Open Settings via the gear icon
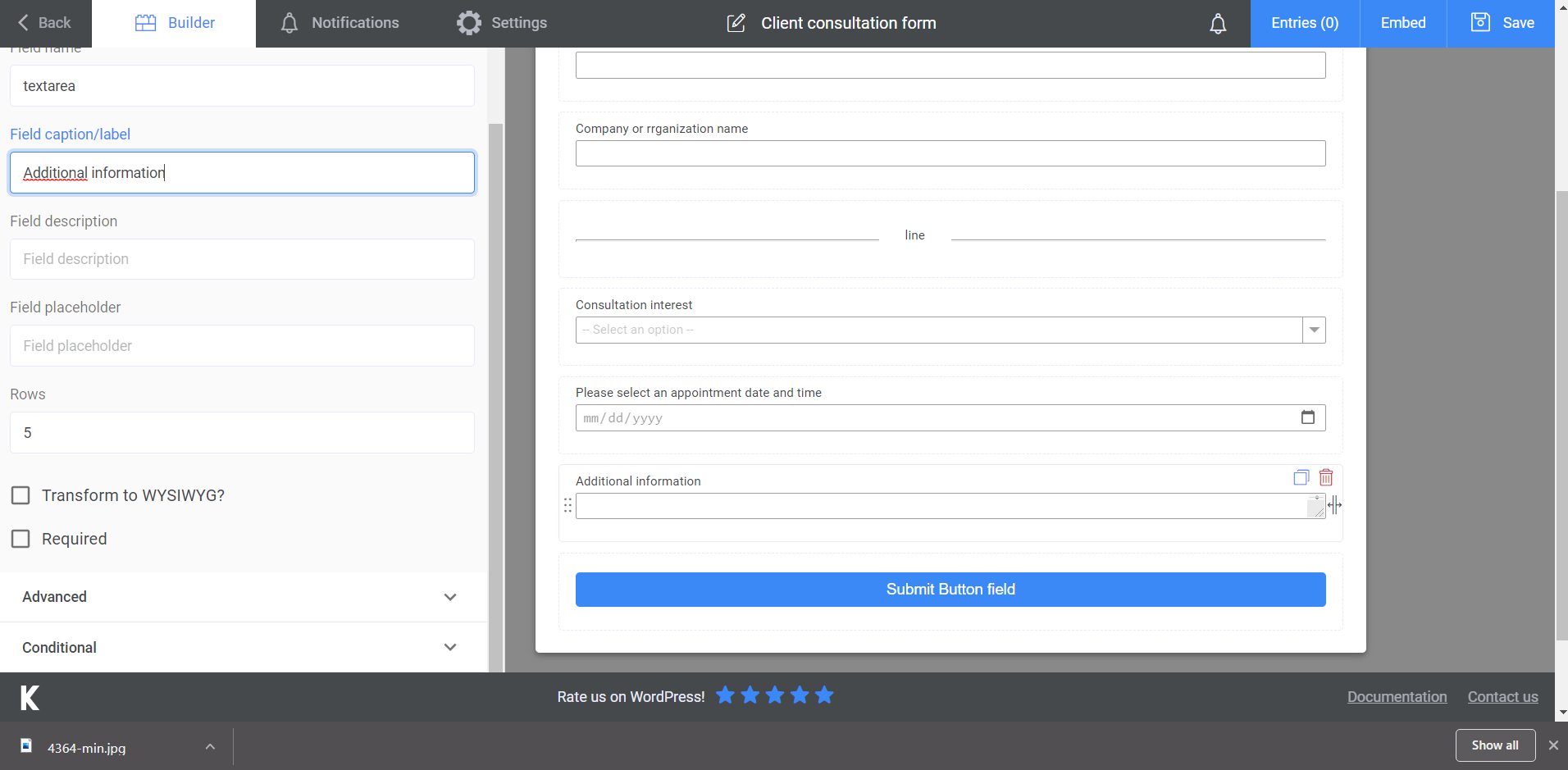Viewport: 1568px width, 770px height. click(x=469, y=23)
